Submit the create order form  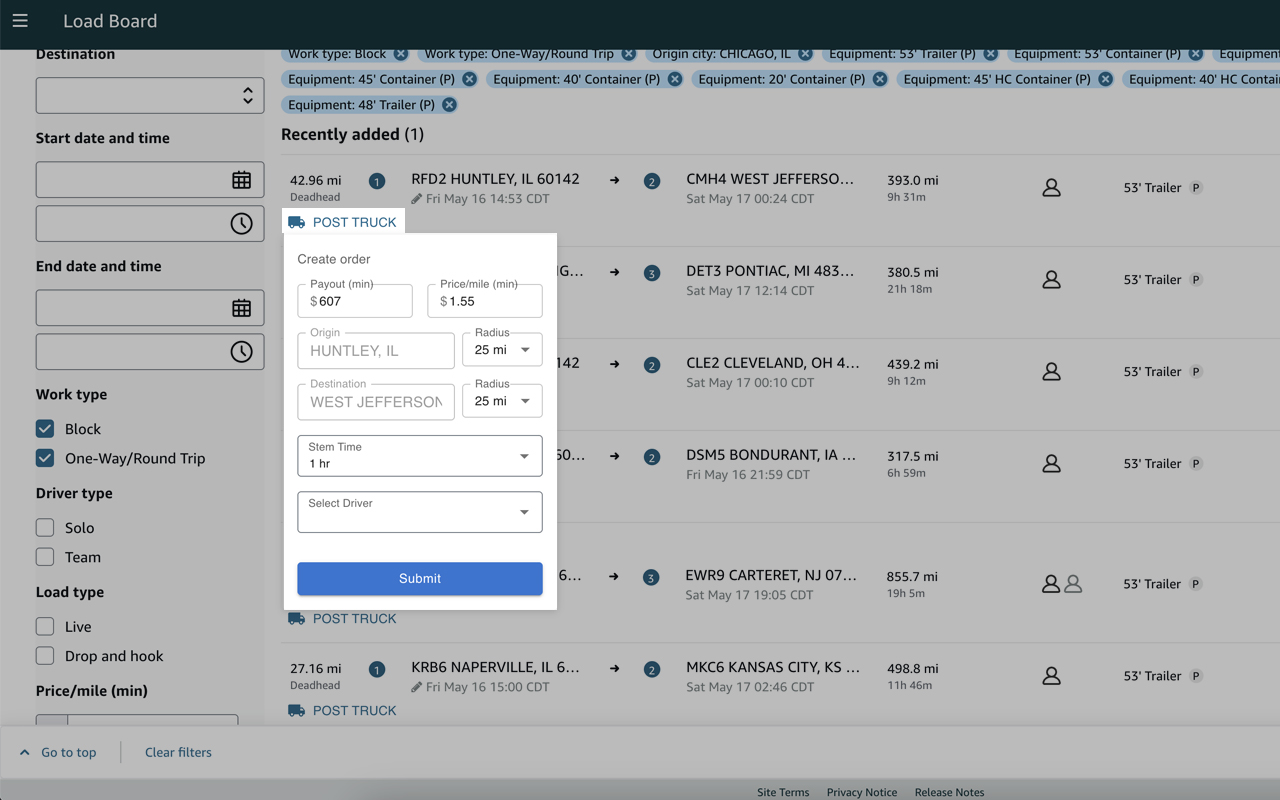419,578
